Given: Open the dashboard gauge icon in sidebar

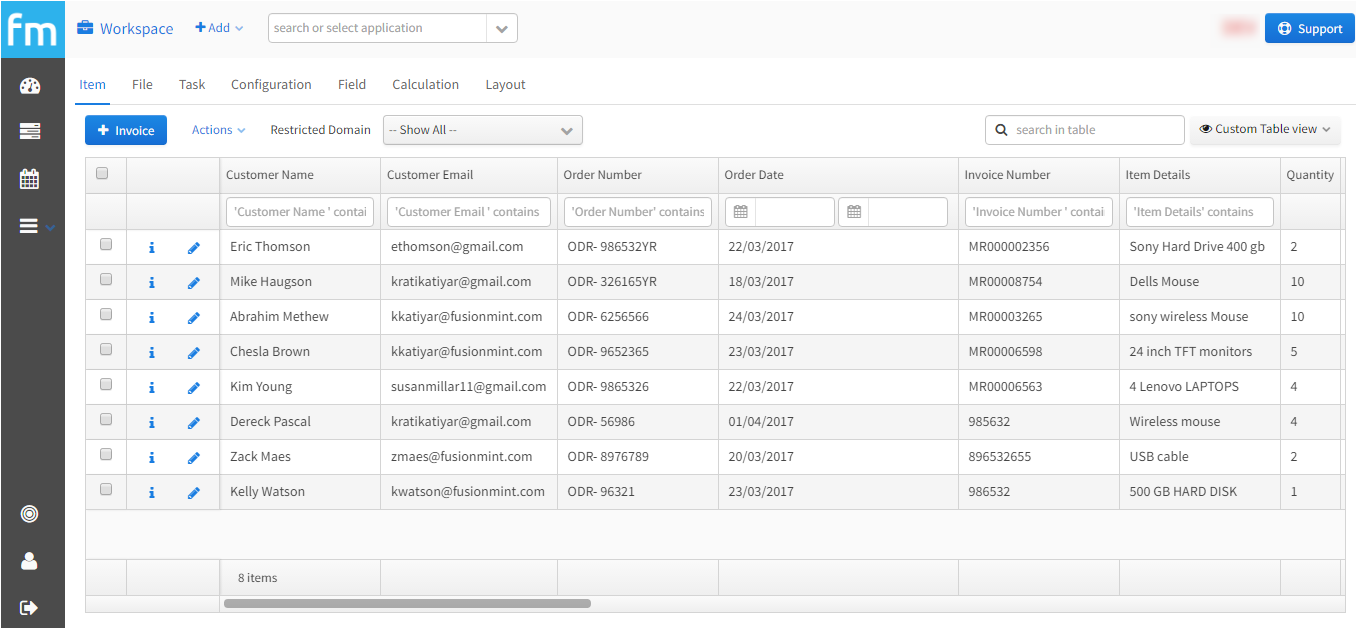Looking at the screenshot, I should tap(30, 86).
